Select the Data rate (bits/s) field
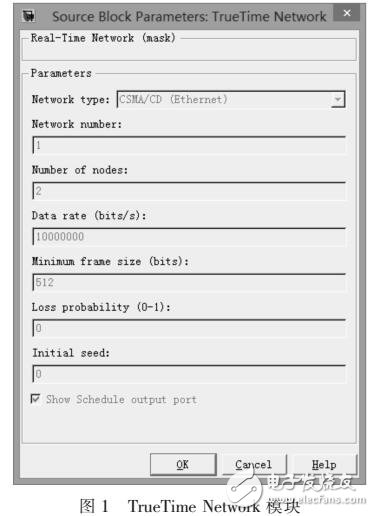 click(189, 236)
